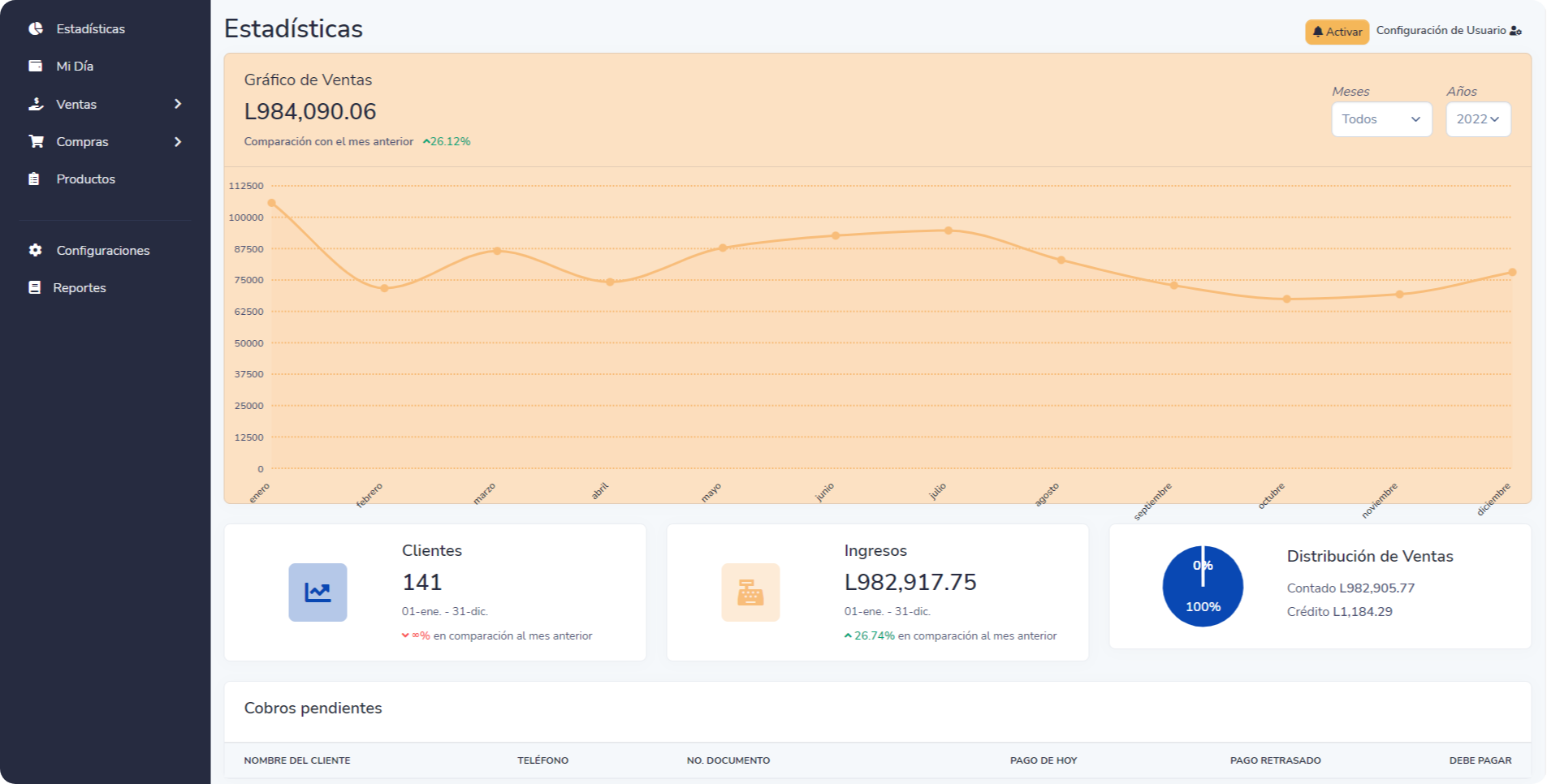Go to Mi Día in sidebar
Image resolution: width=1547 pixels, height=784 pixels.
[x=75, y=66]
